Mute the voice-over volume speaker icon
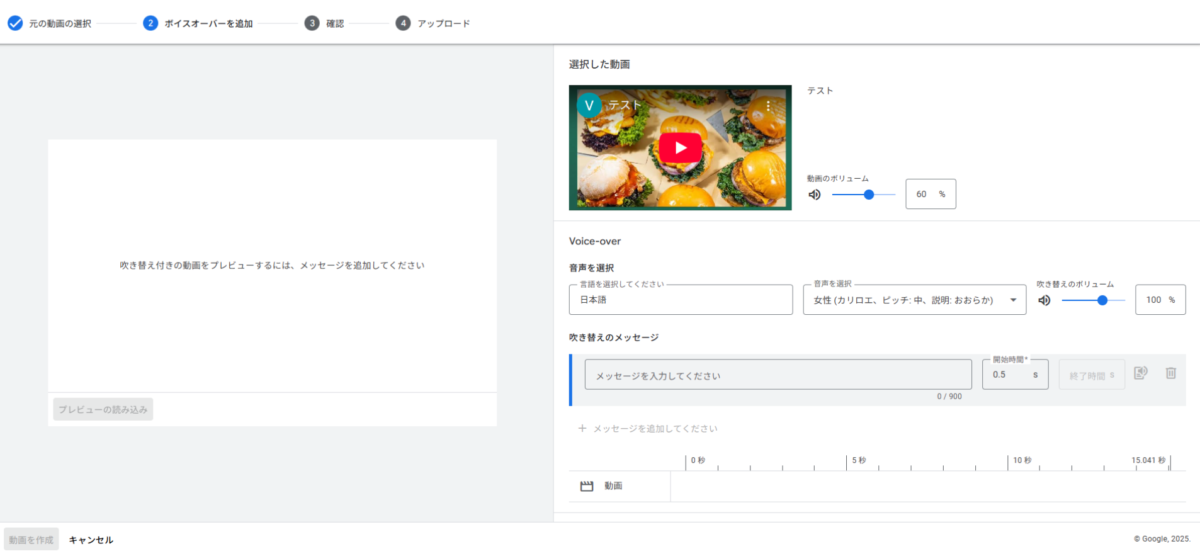The width and height of the screenshot is (1200, 556). coord(1045,300)
